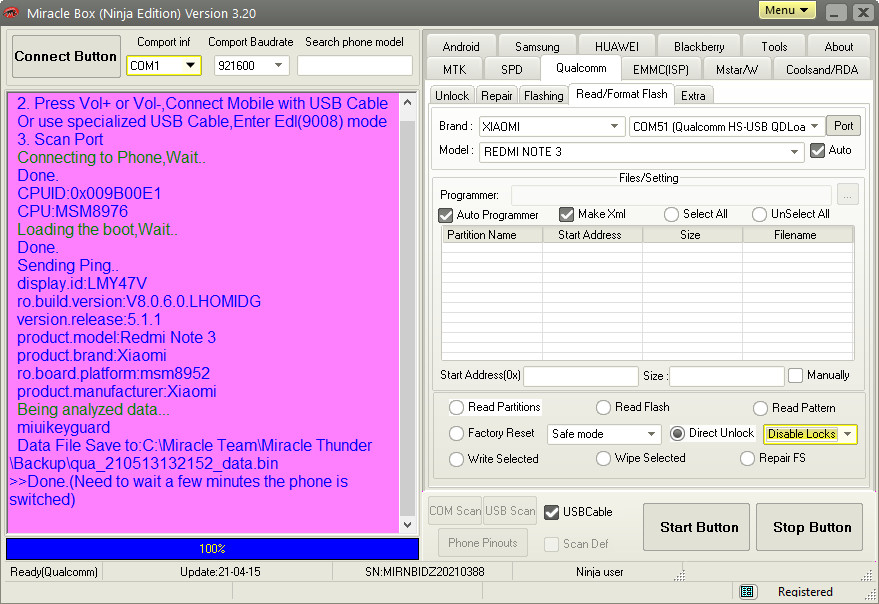
Task: Toggle the Auto model checkbox
Action: pos(817,150)
